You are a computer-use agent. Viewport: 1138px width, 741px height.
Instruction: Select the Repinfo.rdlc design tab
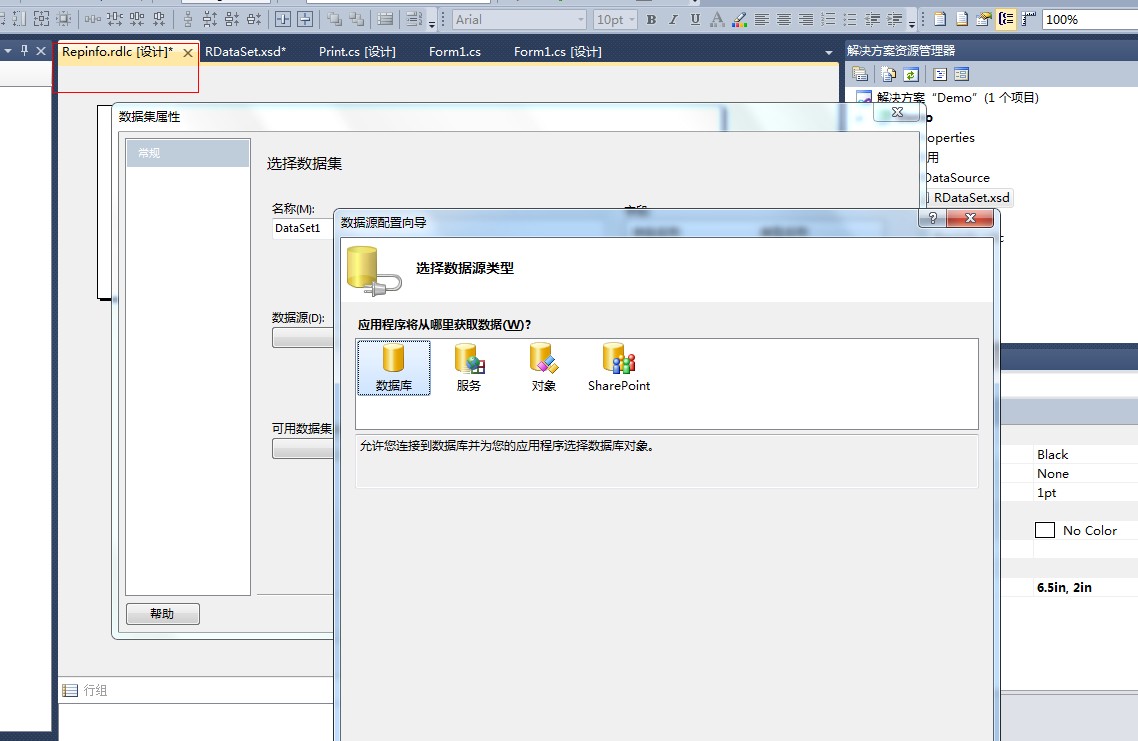(x=118, y=52)
